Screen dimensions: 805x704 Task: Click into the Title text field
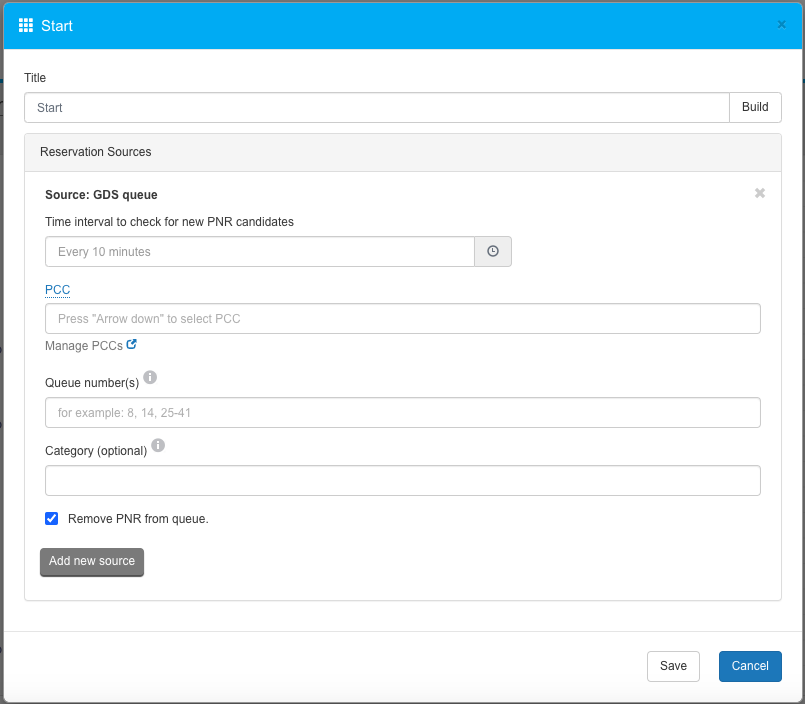376,108
